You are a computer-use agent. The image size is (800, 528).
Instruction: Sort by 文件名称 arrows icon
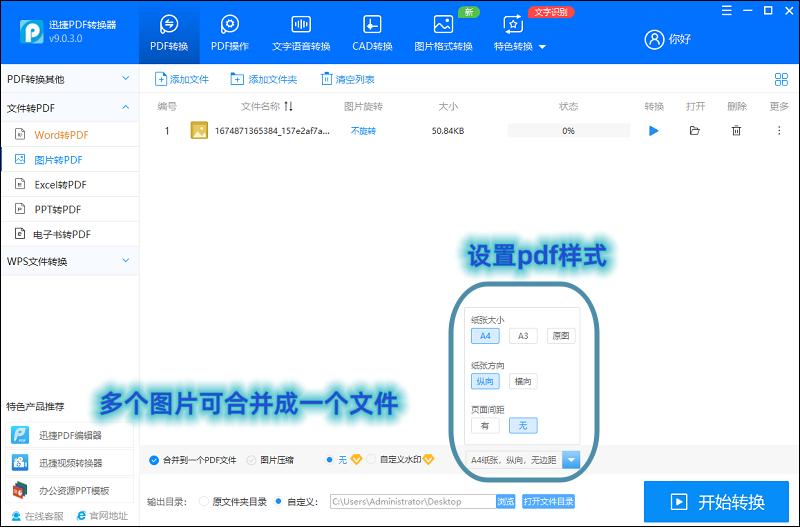(x=289, y=106)
